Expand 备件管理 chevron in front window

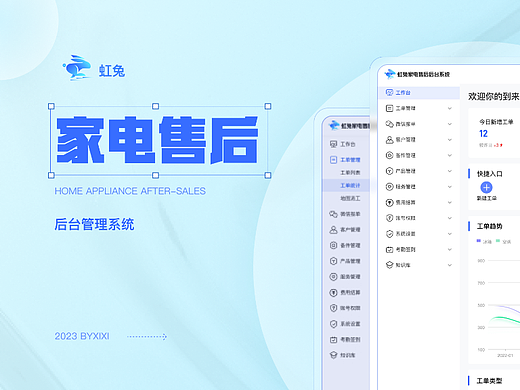pos(450,155)
